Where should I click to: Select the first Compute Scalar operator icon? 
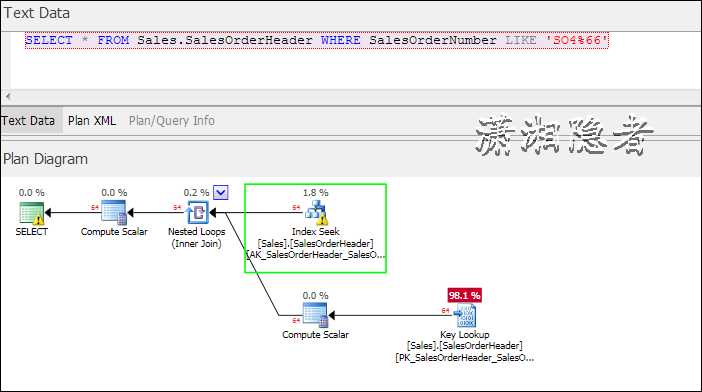[114, 212]
